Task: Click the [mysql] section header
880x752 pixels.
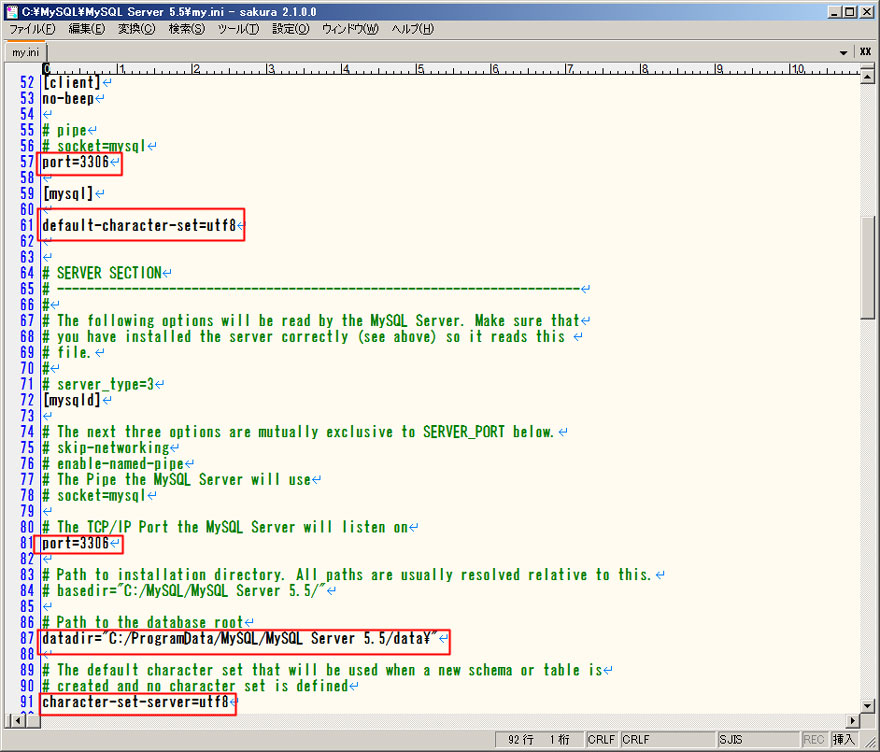Action: click(68, 194)
